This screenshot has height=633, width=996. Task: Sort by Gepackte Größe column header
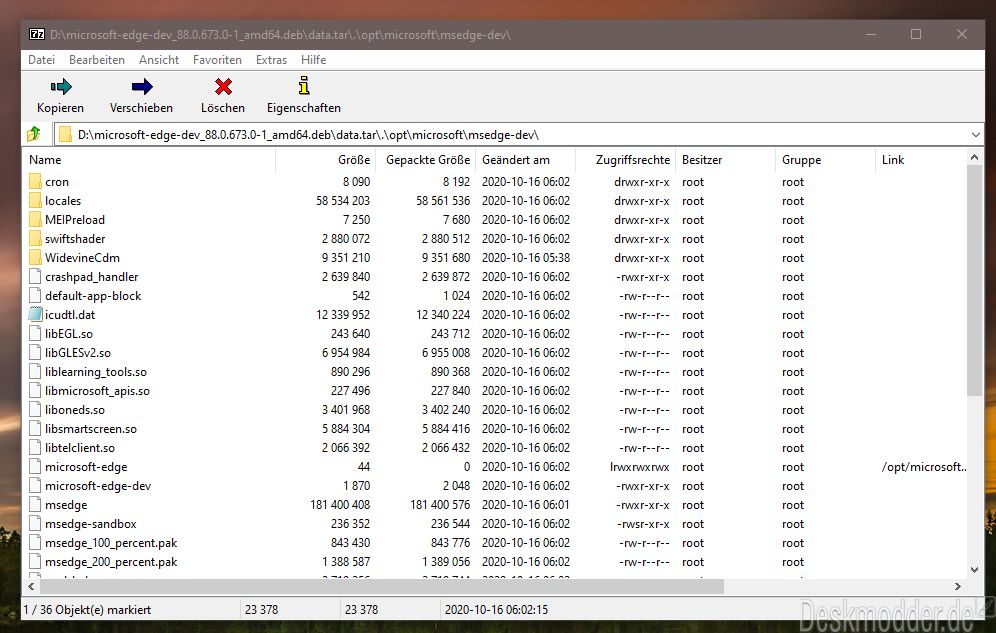click(426, 160)
